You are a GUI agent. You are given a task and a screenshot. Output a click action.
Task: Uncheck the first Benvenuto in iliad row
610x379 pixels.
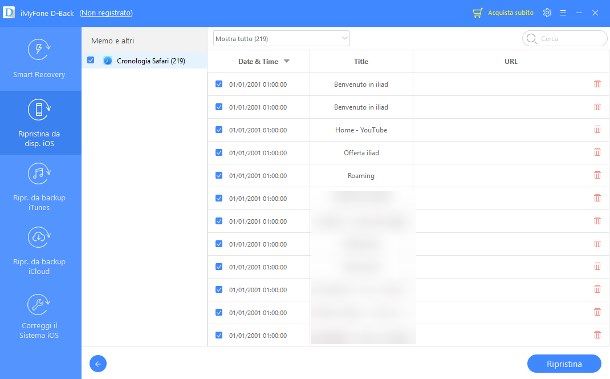(219, 84)
